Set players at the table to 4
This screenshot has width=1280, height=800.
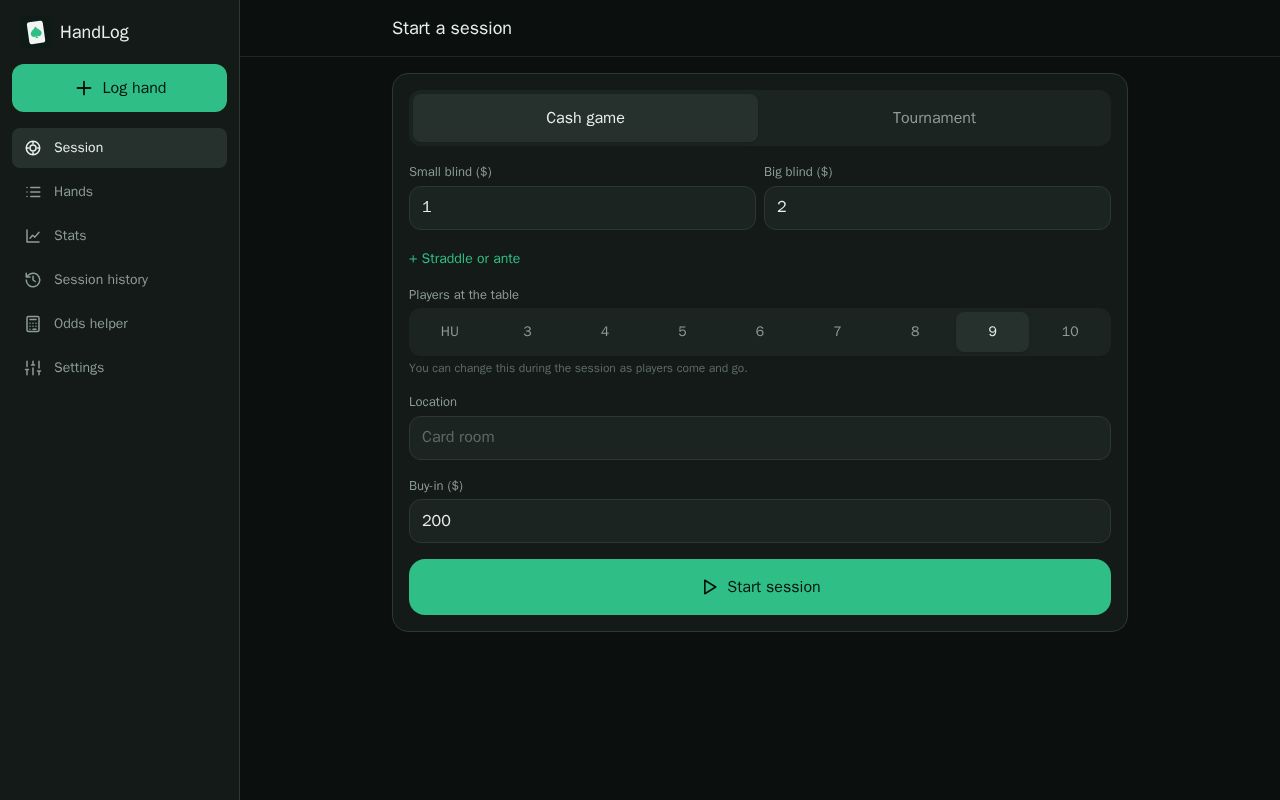[605, 332]
